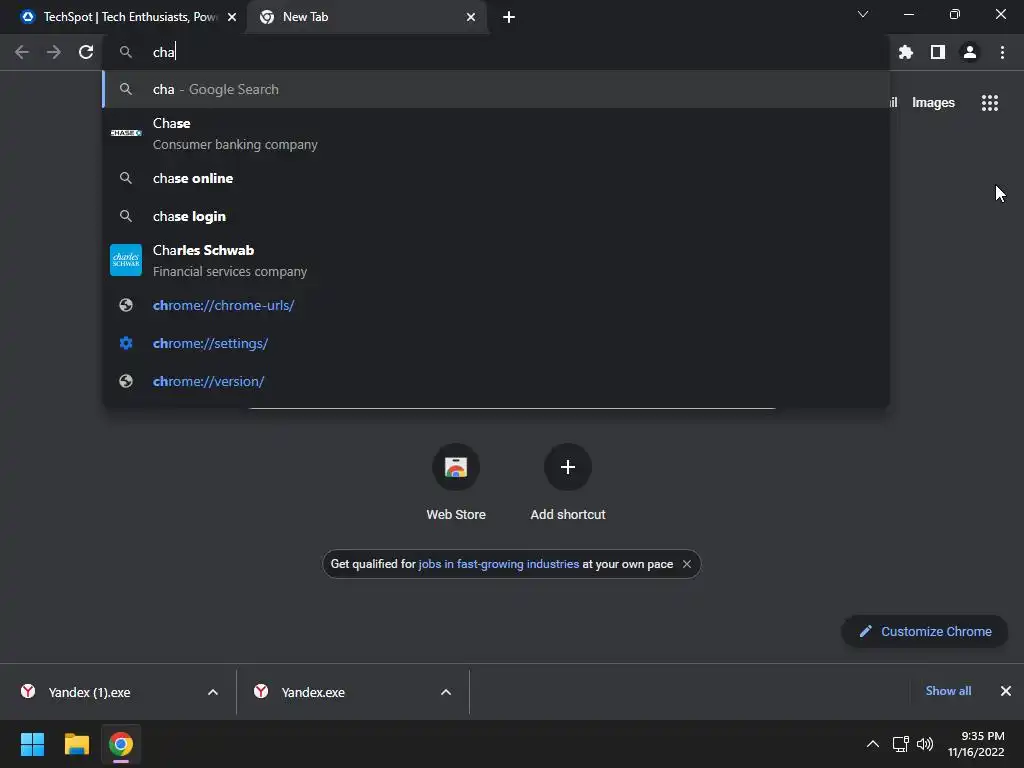Dismiss the jobs promo message
Viewport: 1024px width, 768px height.
[x=686, y=564]
